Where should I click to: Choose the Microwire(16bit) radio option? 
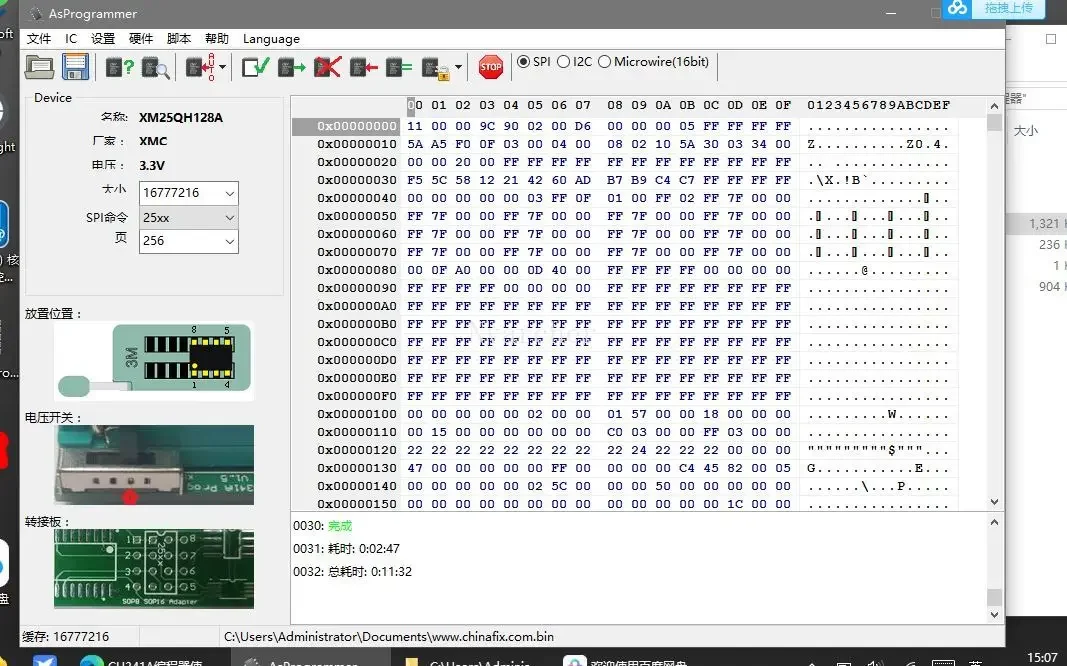604,62
